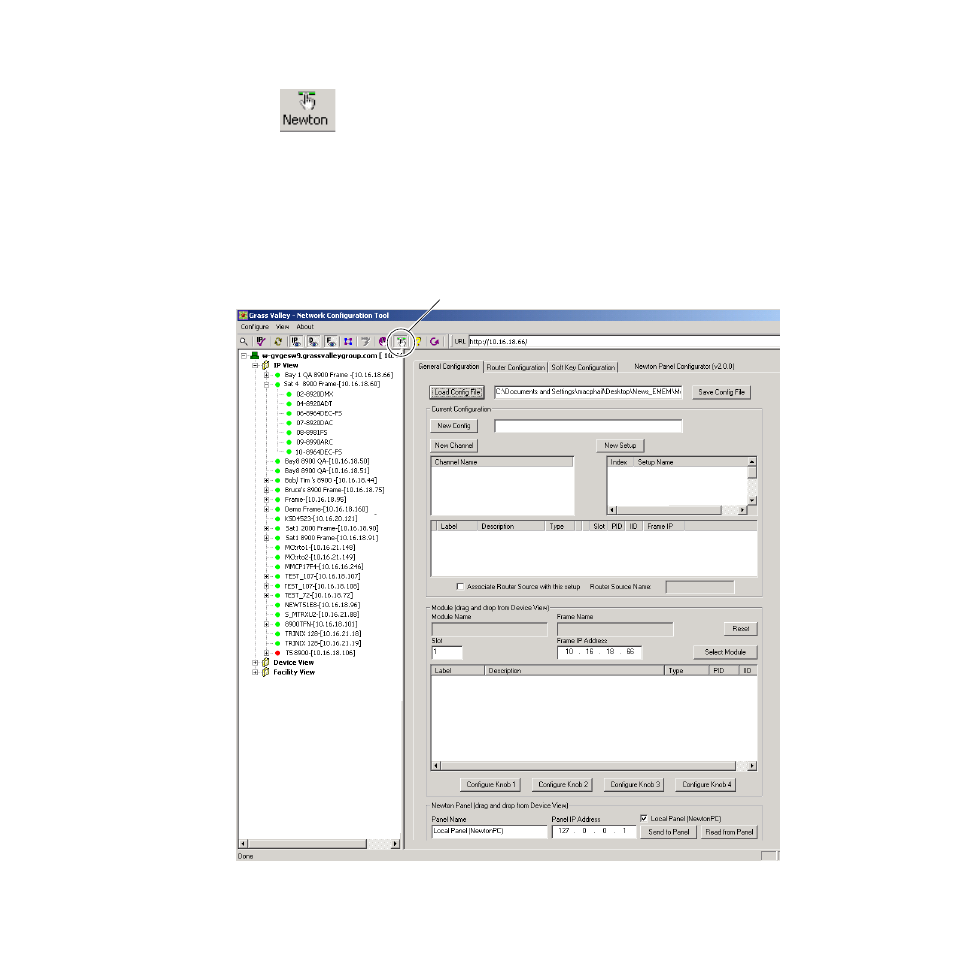954x954 pixels.
Task: Click the yellow question mark help icon
Action: click(x=418, y=342)
